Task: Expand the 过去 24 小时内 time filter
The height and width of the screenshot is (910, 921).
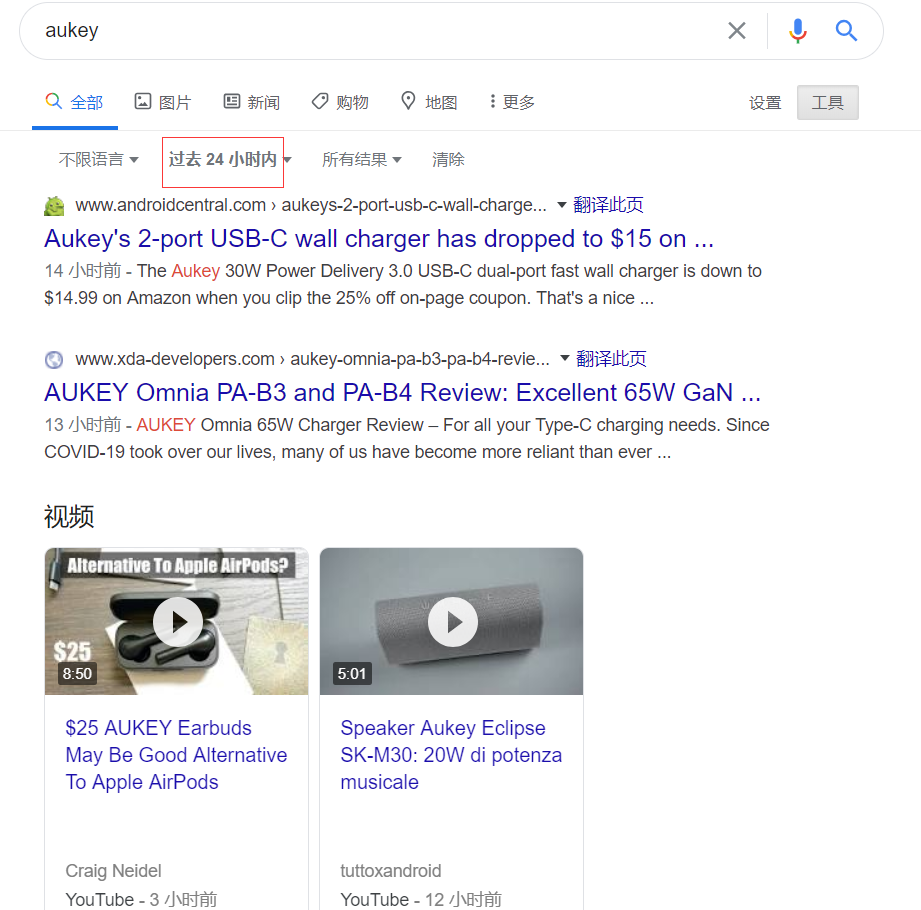Action: [230, 159]
